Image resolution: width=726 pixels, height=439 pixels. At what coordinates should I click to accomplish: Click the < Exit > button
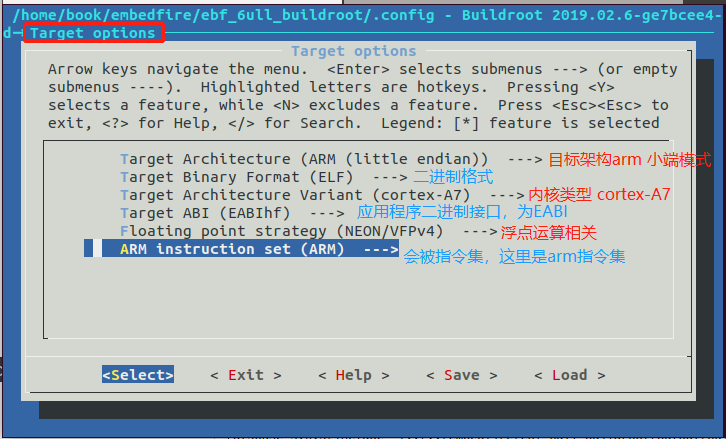point(246,375)
